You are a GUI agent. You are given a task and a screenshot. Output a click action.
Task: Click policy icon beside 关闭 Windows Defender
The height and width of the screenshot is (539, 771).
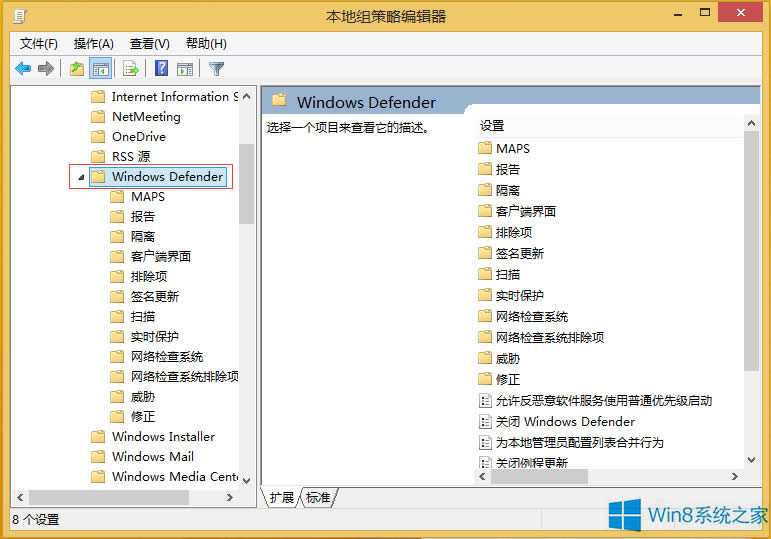[485, 422]
